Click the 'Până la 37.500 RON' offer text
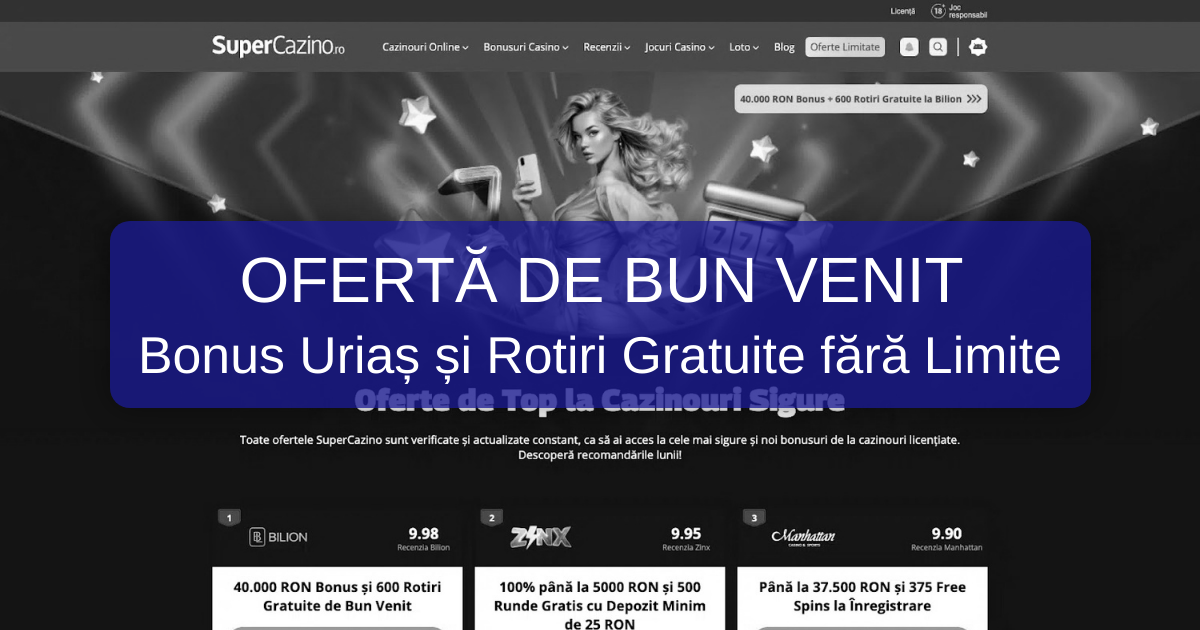The image size is (1200, 630). pyautogui.click(x=862, y=596)
